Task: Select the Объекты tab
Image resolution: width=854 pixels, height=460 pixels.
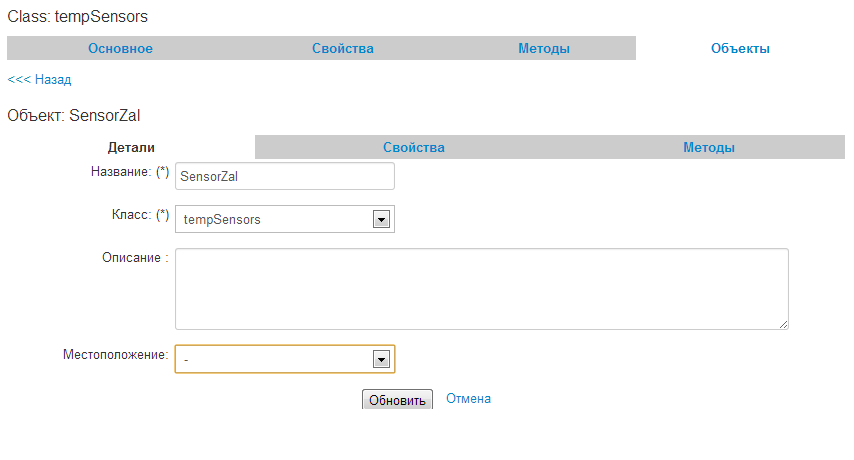Action: click(740, 48)
